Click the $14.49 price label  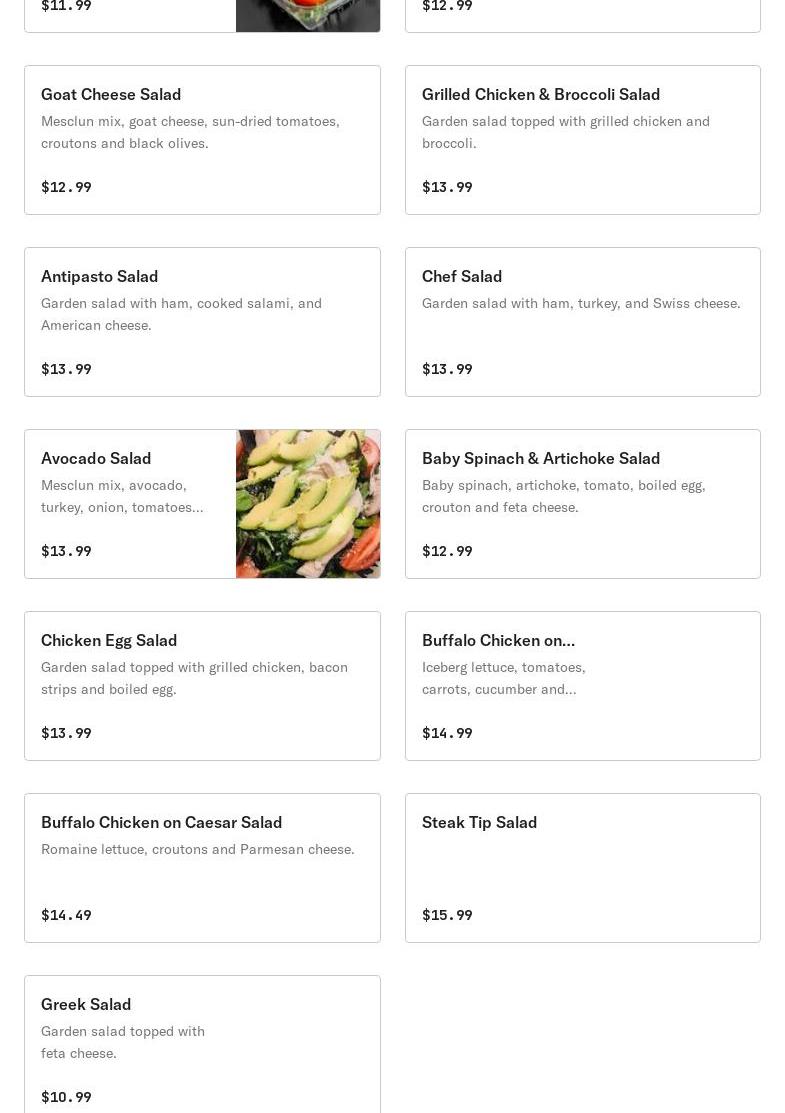tap(66, 915)
